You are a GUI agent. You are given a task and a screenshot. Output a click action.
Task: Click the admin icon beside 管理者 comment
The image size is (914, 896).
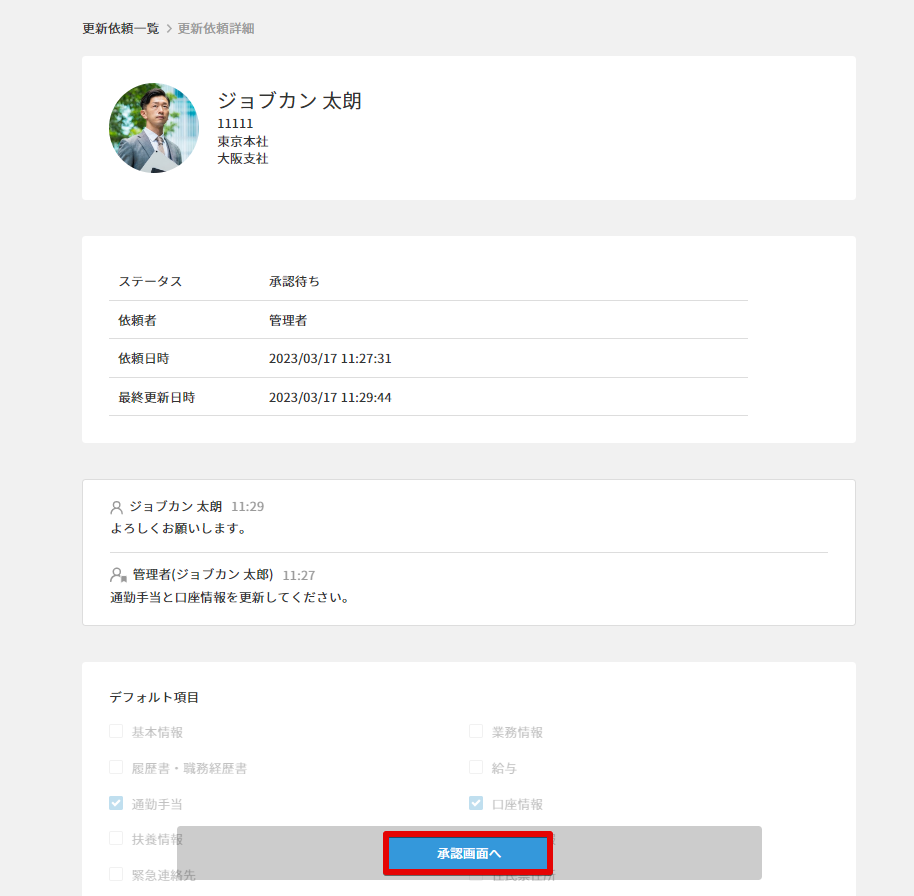(x=118, y=575)
